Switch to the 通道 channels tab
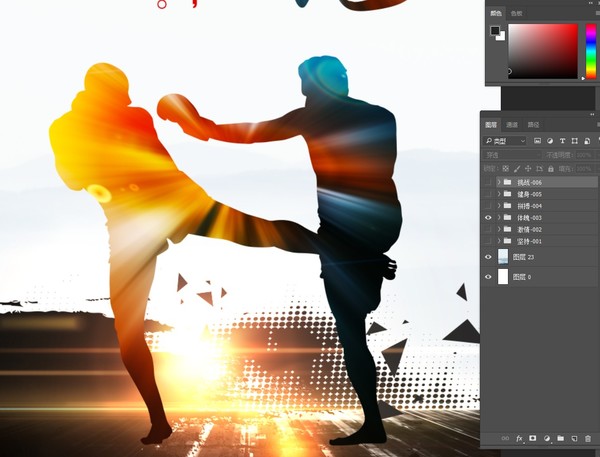This screenshot has height=457, width=600. pos(512,125)
